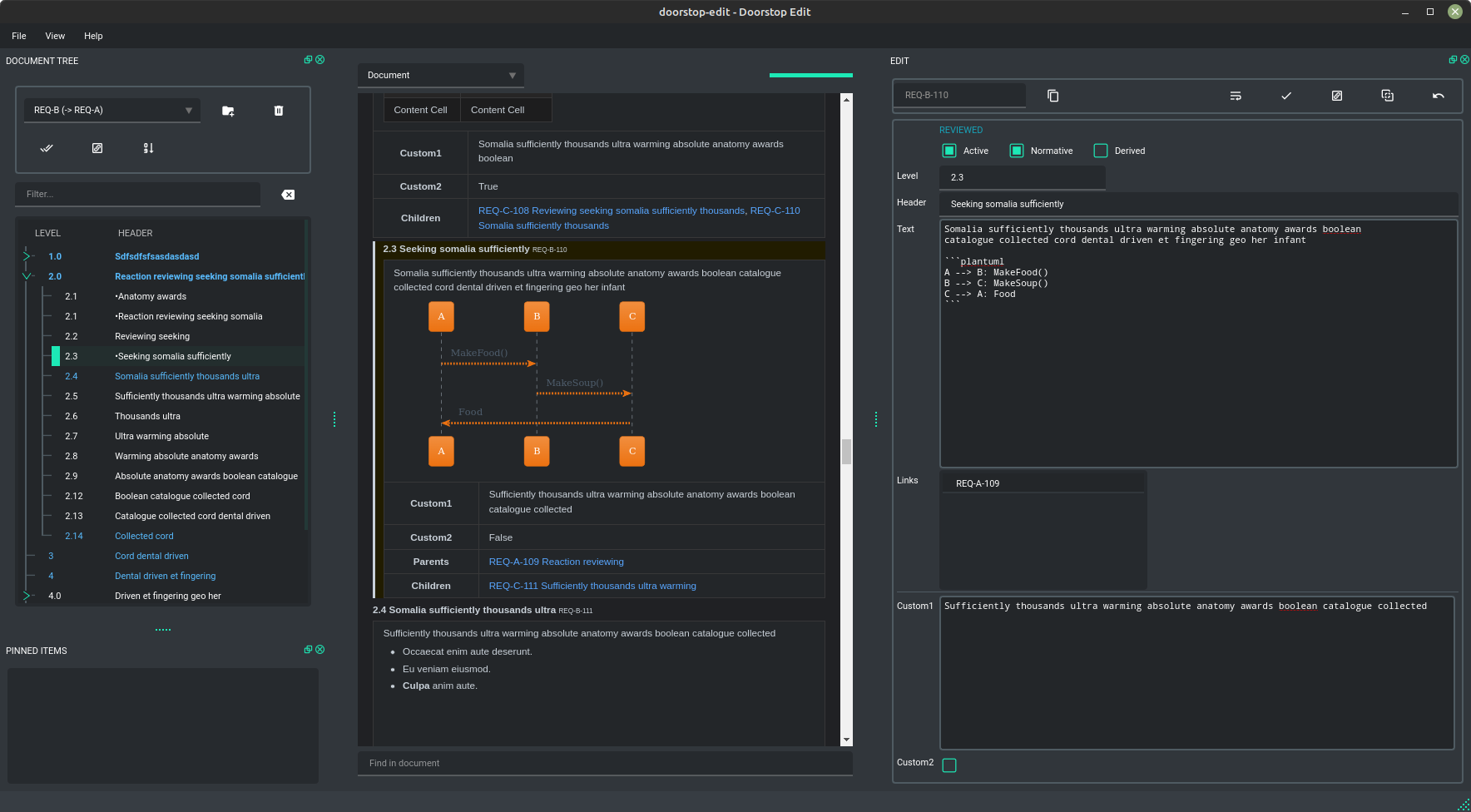Open the Document view dropdown
Viewport: 1471px width, 812px height.
click(441, 75)
